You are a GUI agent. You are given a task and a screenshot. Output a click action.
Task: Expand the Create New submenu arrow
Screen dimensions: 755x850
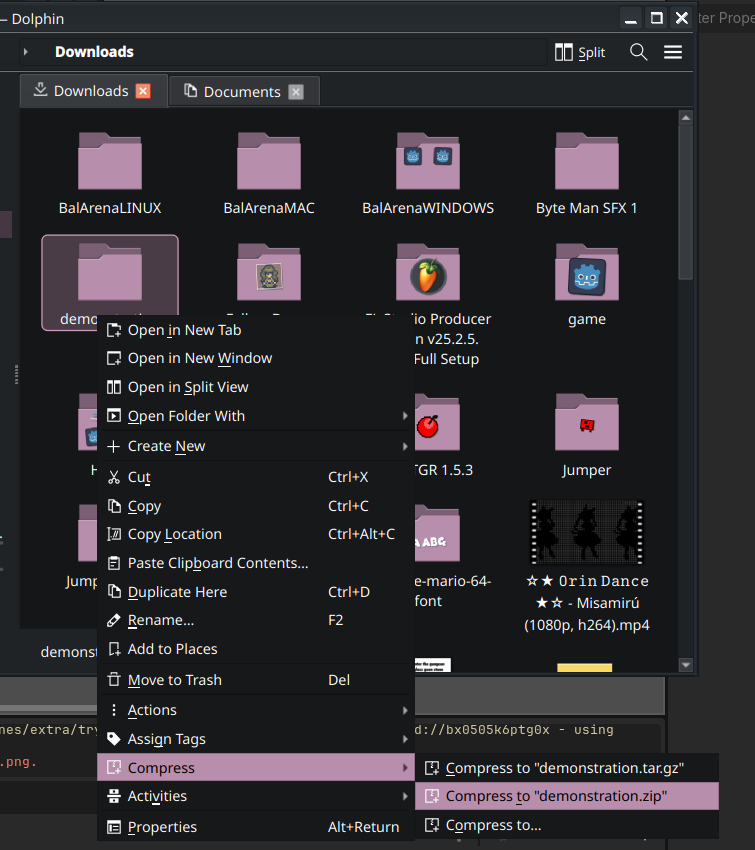tap(405, 446)
